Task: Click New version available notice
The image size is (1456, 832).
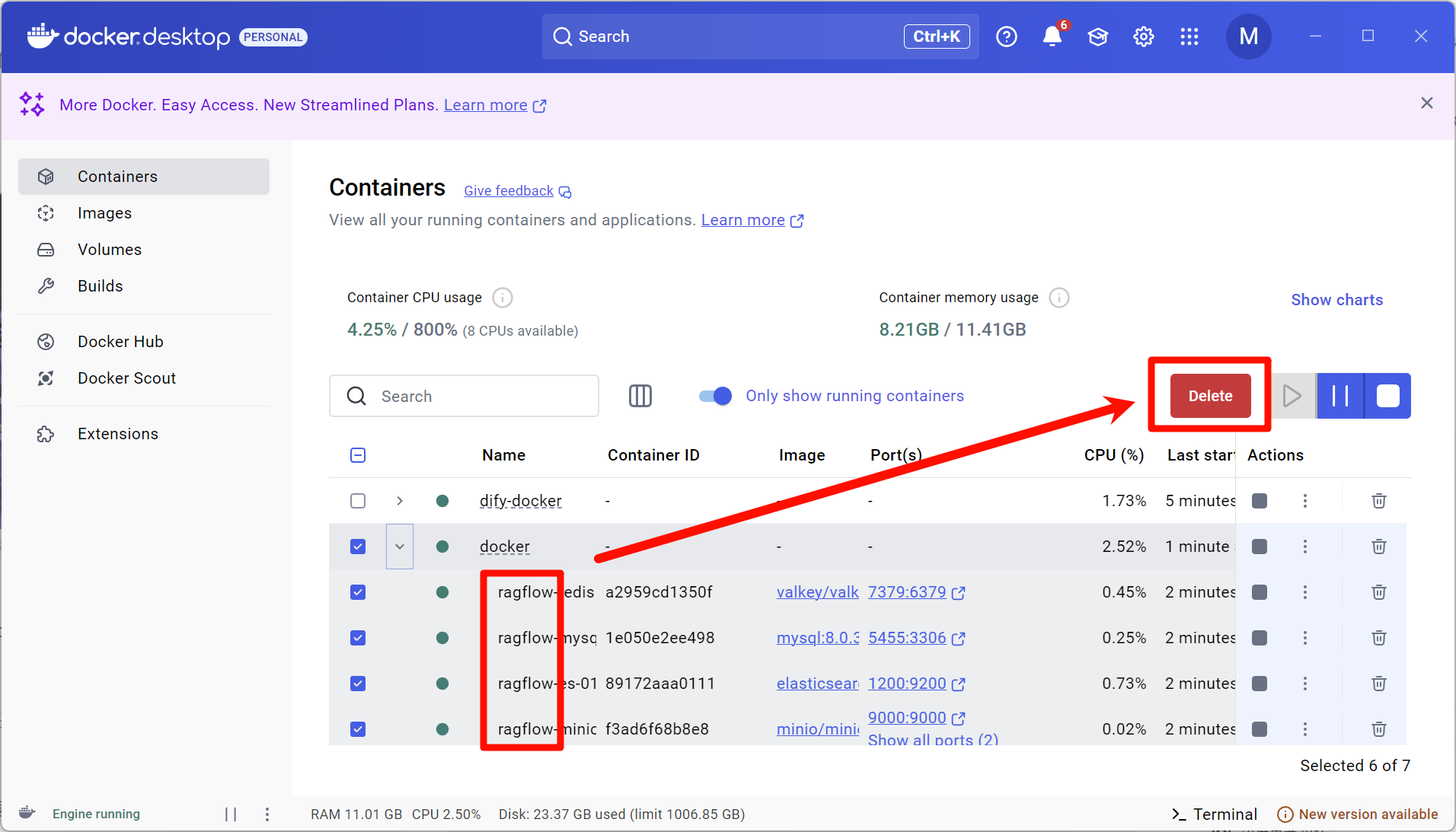Action: pos(1358,814)
